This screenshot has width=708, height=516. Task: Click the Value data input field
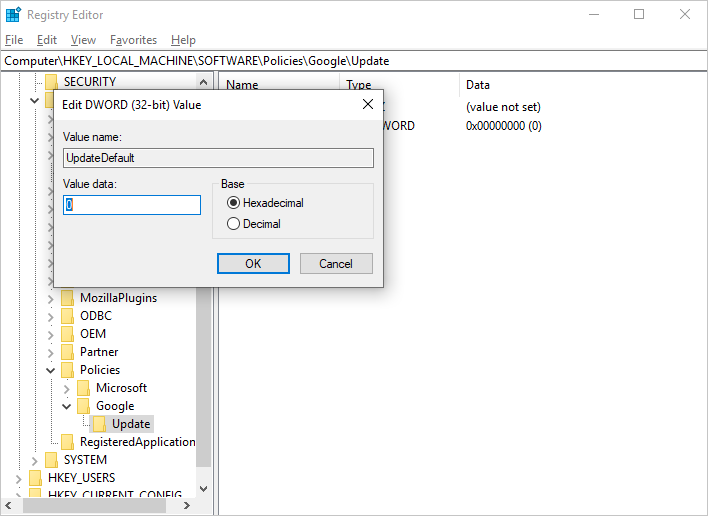tap(132, 205)
